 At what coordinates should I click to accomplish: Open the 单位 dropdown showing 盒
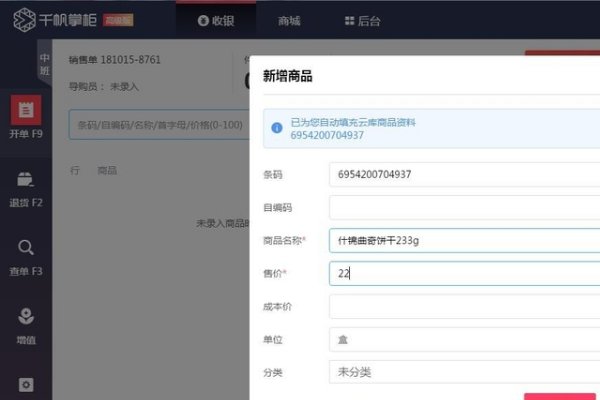pos(464,339)
